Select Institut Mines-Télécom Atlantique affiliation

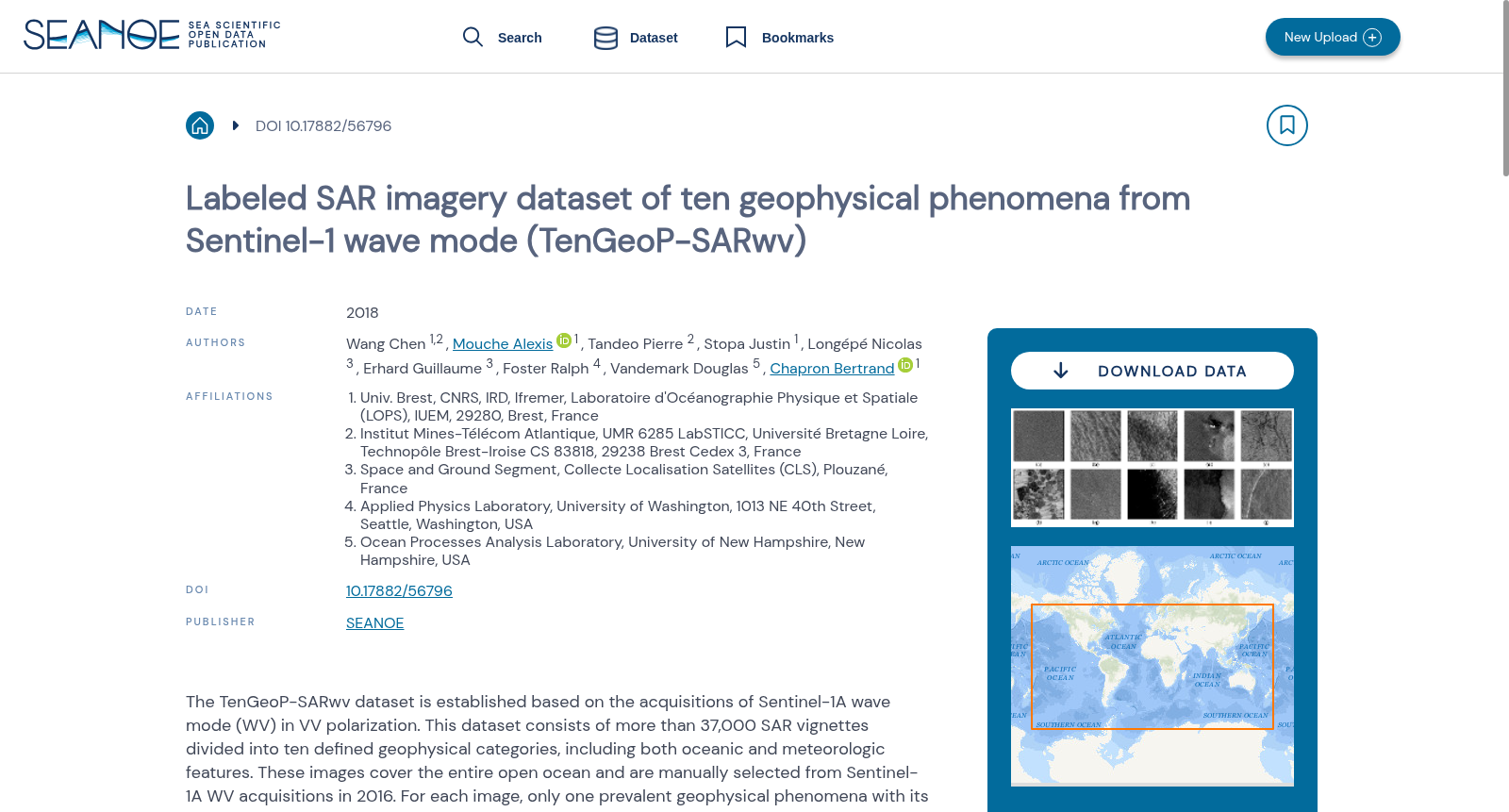click(x=644, y=442)
